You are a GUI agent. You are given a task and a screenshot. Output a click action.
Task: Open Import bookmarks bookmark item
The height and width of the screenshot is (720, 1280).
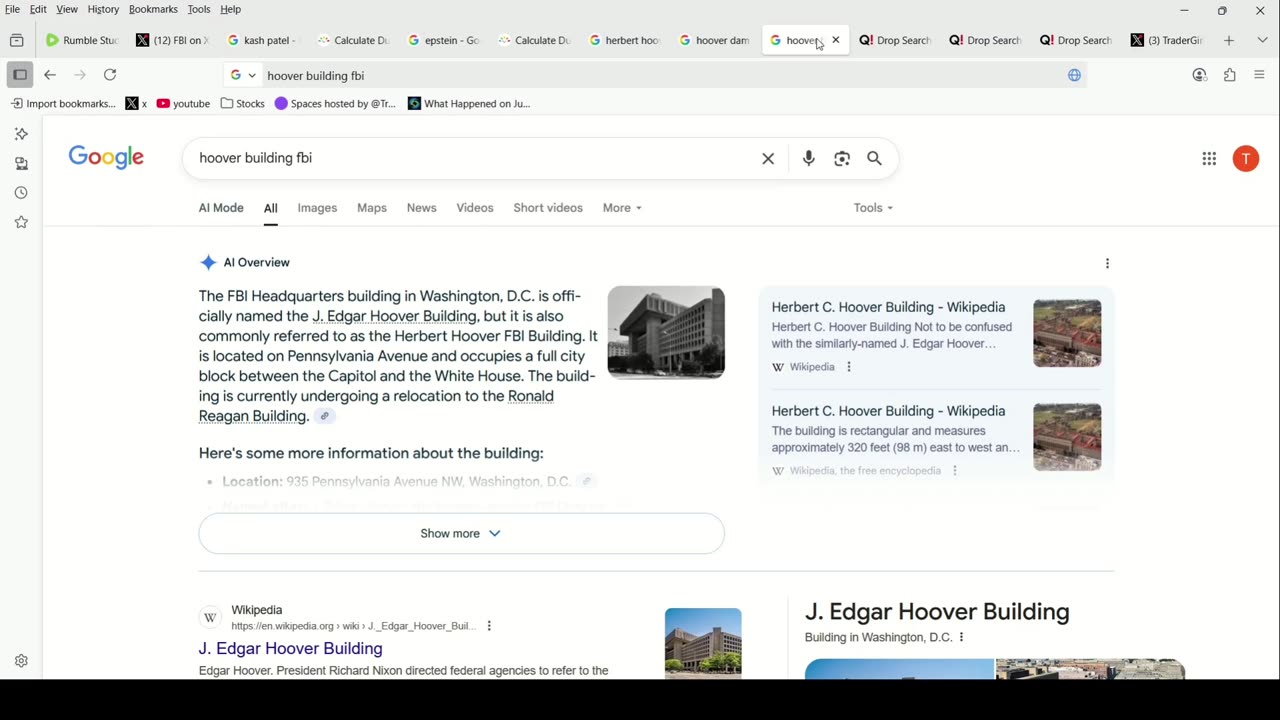63,103
